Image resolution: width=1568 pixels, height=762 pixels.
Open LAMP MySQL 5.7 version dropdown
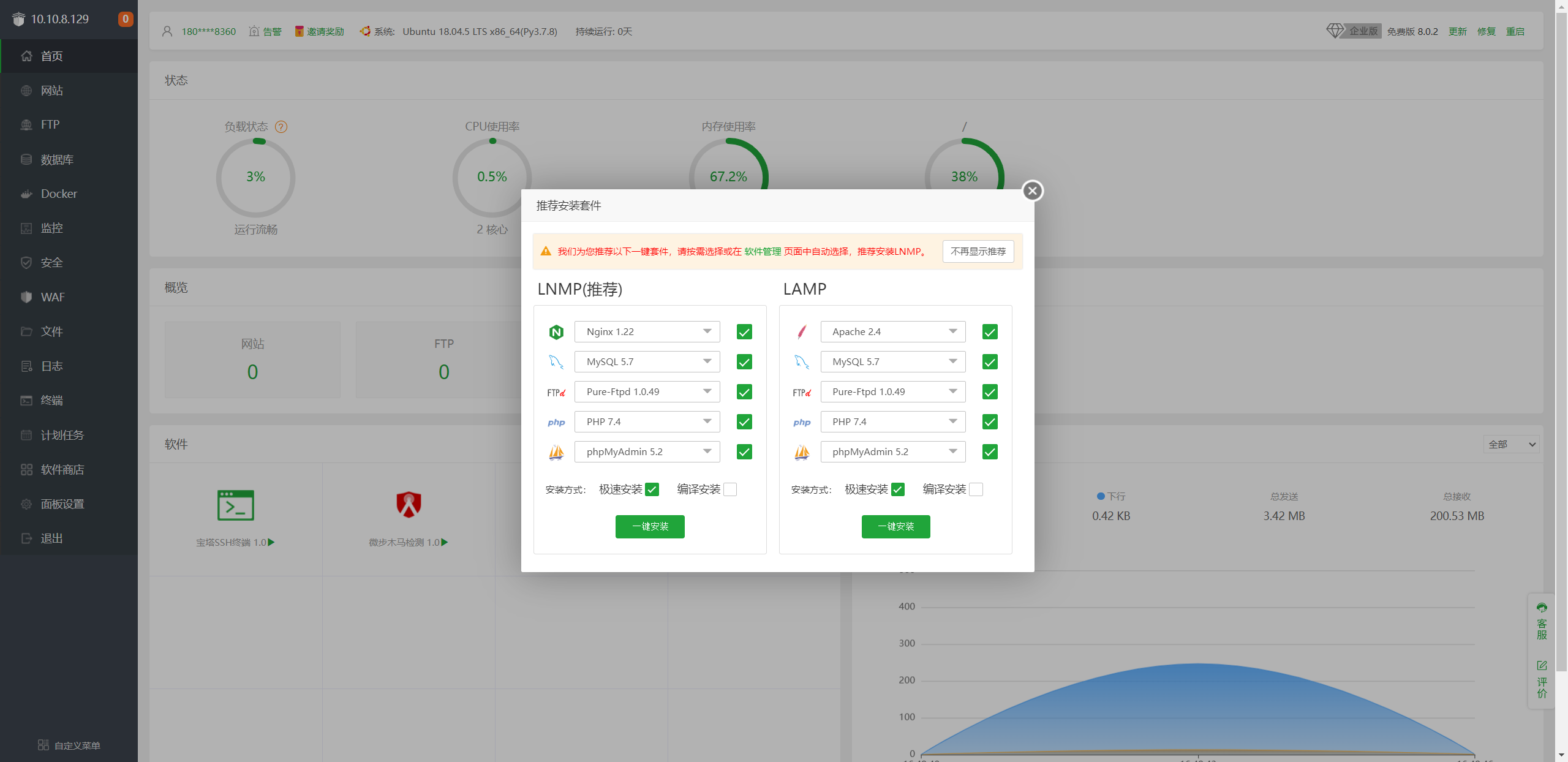click(x=893, y=361)
